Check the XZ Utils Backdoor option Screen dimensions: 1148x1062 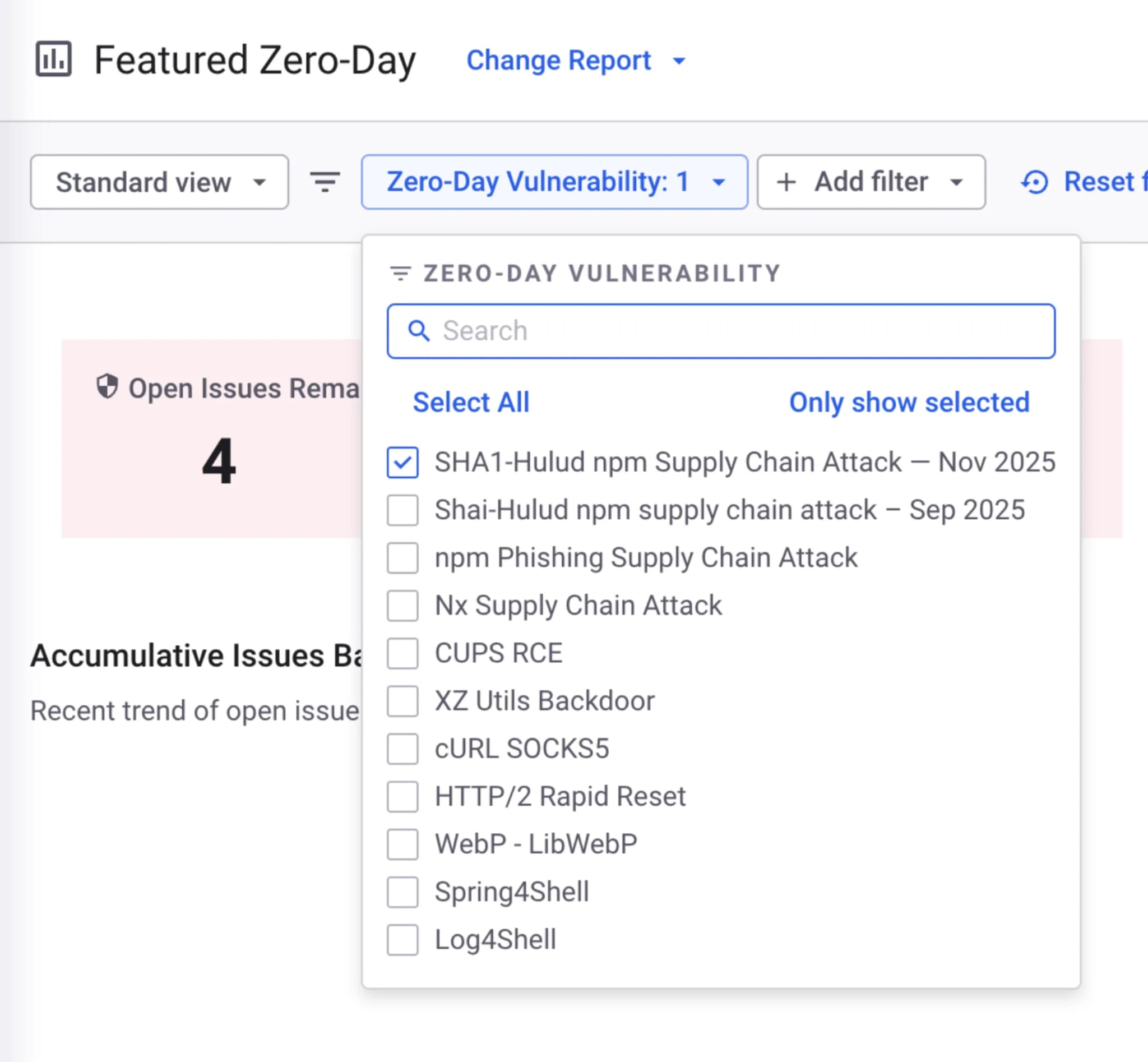coord(403,701)
